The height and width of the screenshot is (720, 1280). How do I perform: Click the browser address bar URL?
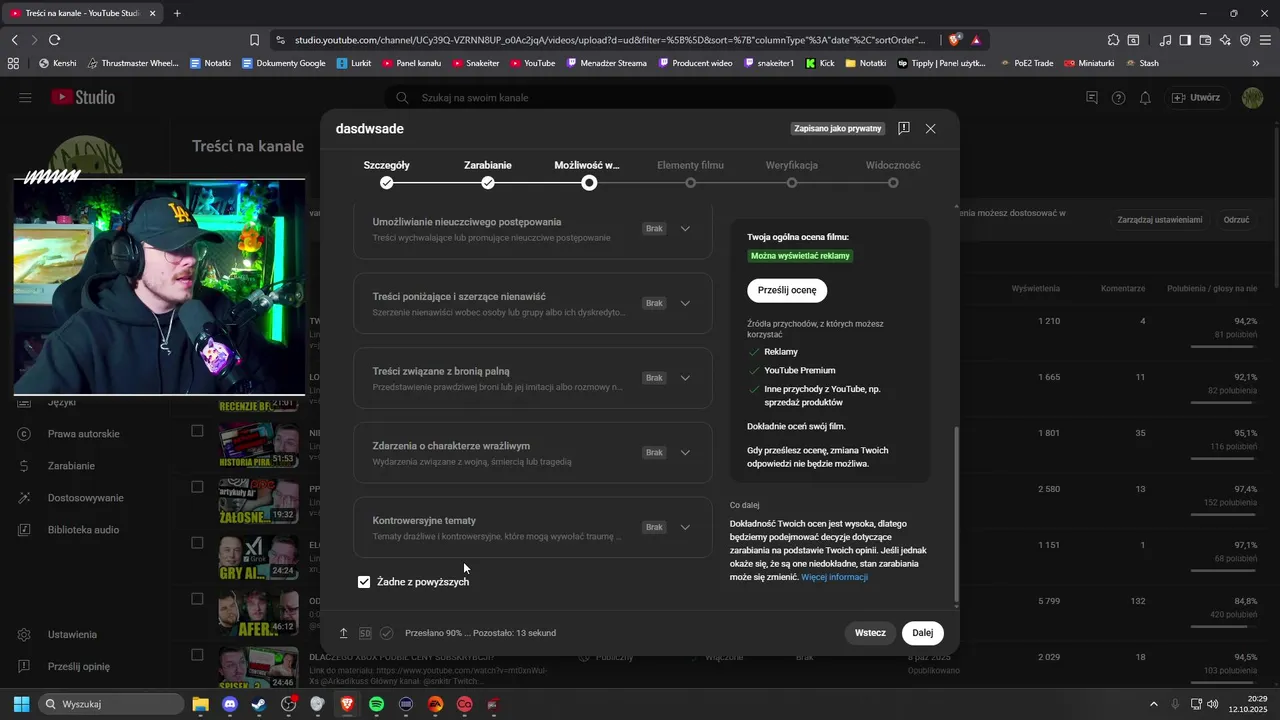pos(610,40)
